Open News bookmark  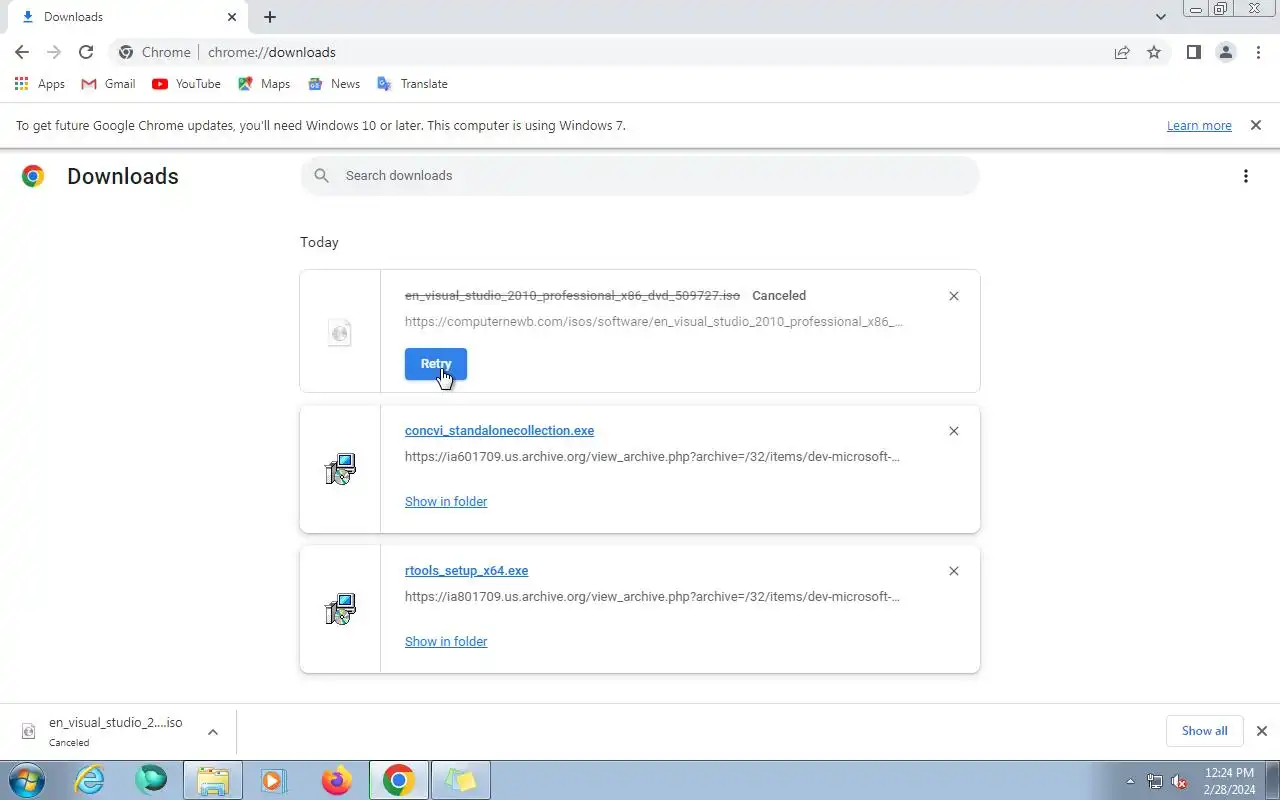(x=334, y=84)
